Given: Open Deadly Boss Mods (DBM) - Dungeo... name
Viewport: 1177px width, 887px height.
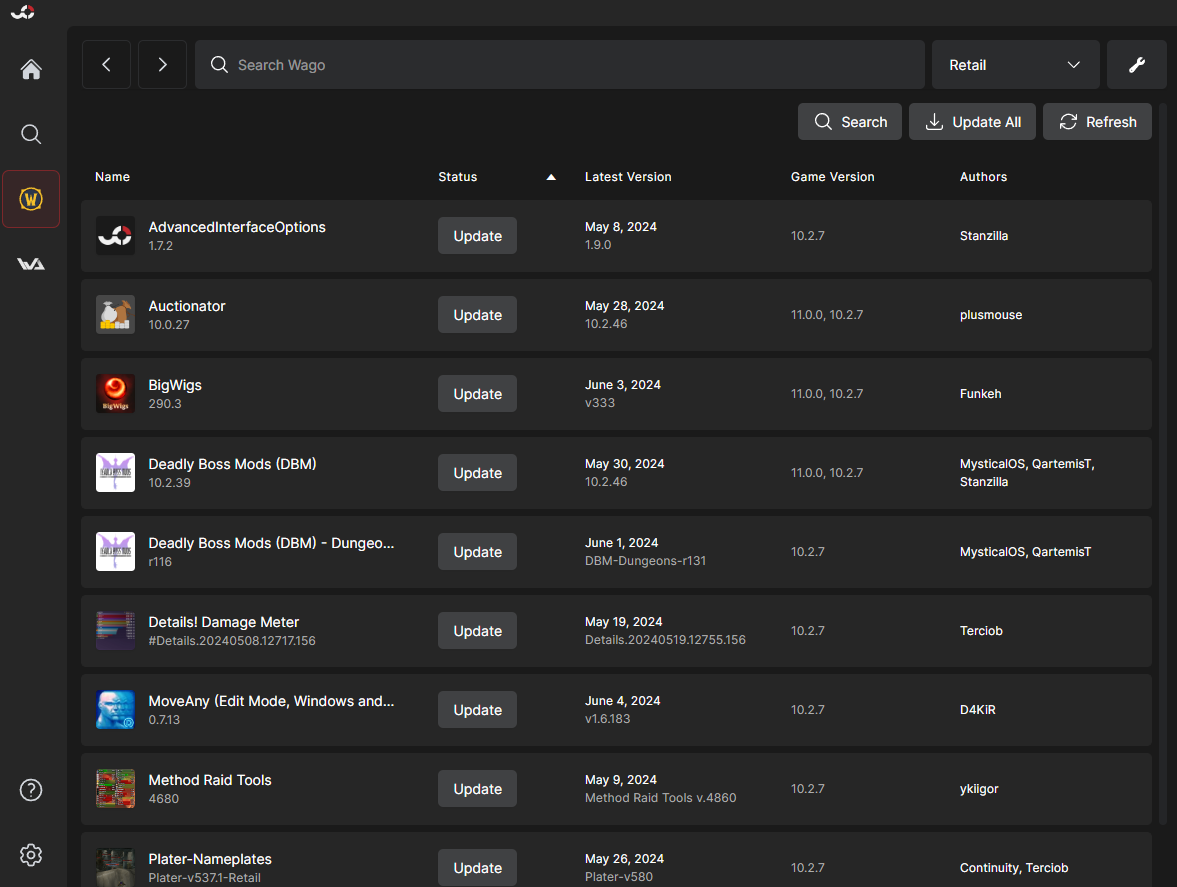Looking at the screenshot, I should pyautogui.click(x=271, y=543).
